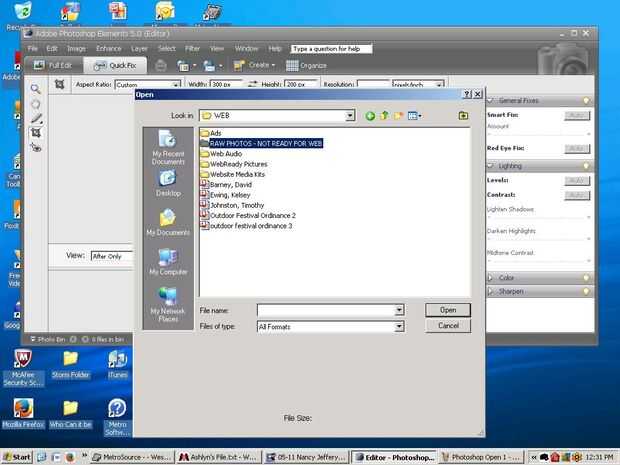Select the Magic Selection Brush tool
The image size is (620, 465).
pos(36,118)
